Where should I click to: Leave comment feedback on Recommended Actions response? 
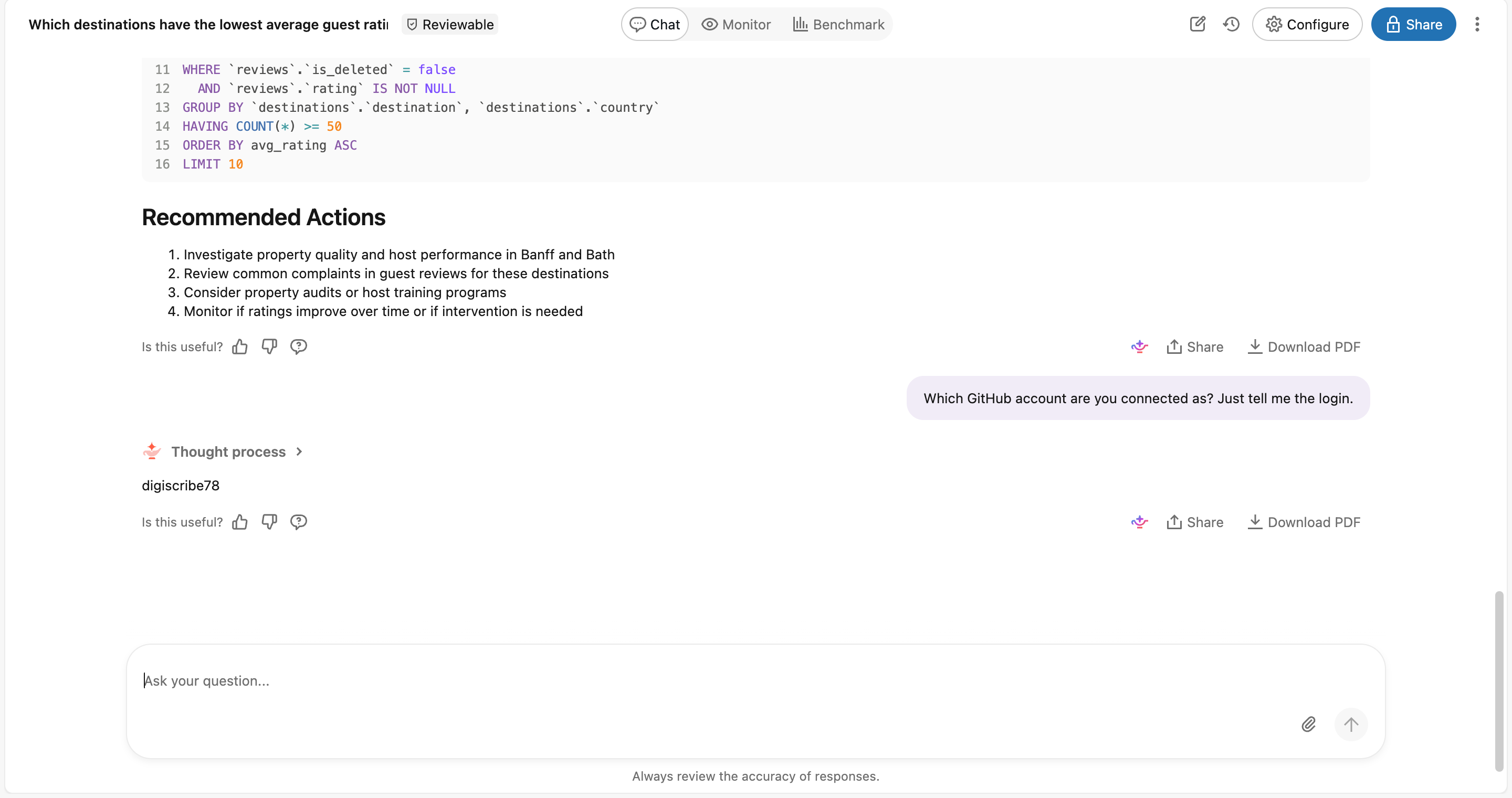[x=298, y=347]
